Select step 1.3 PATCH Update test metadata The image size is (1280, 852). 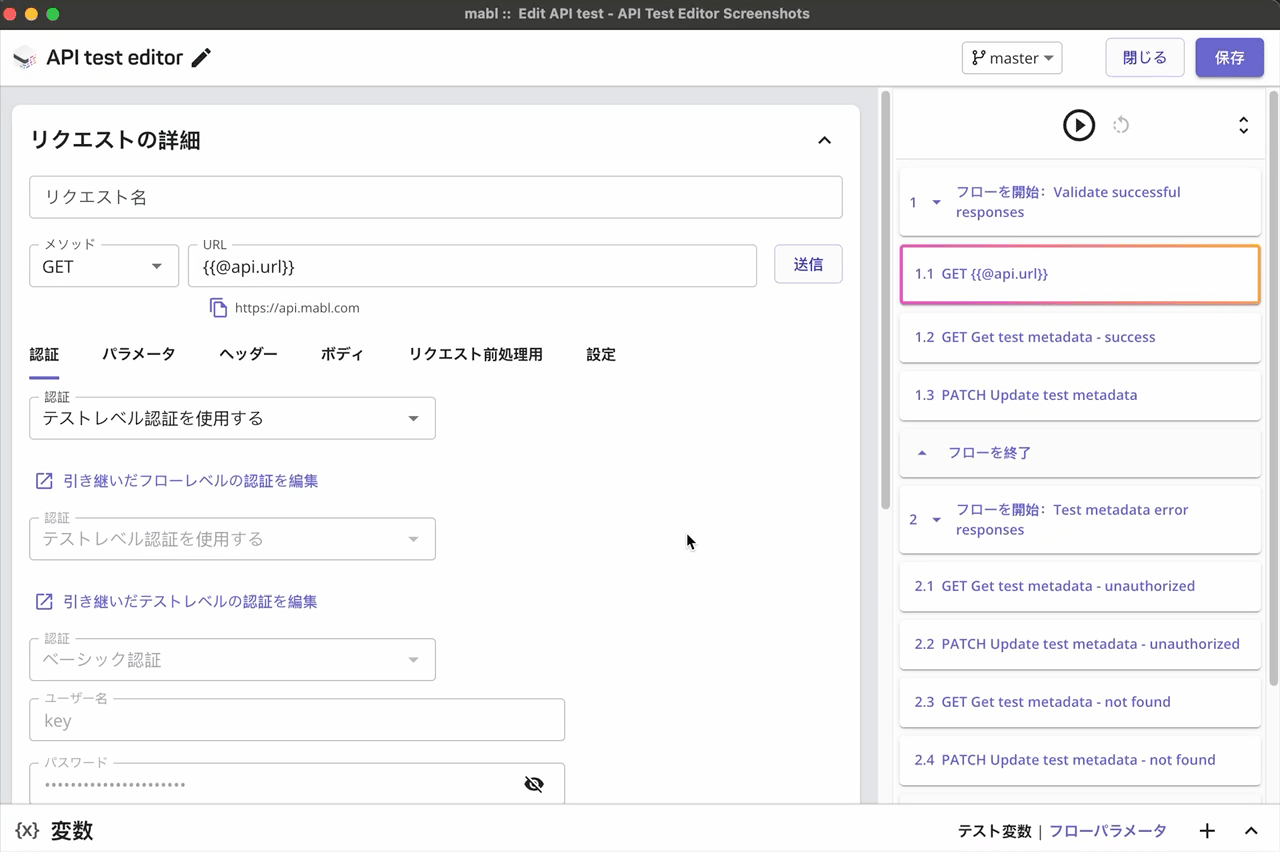click(x=1080, y=395)
